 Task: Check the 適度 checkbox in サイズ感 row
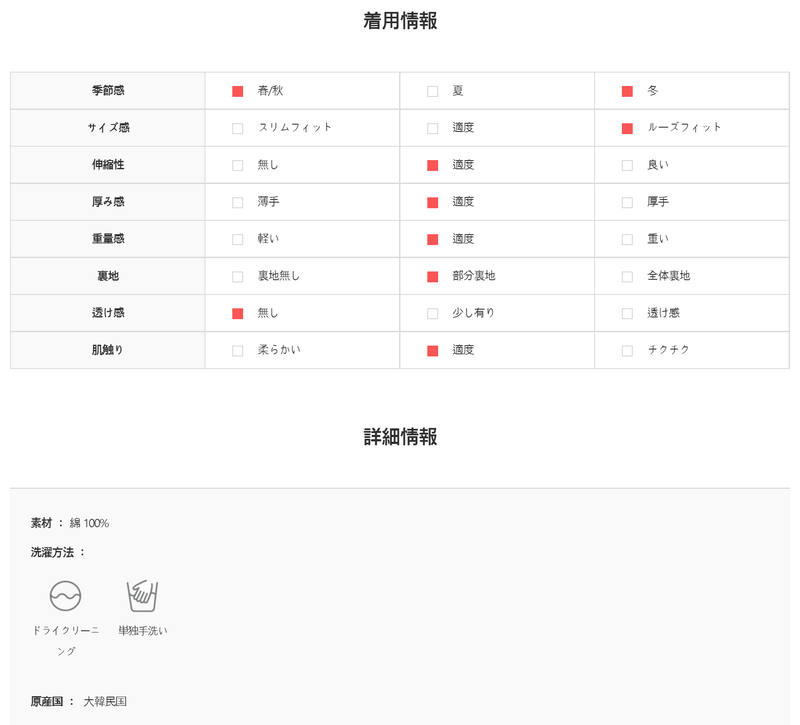[x=432, y=128]
